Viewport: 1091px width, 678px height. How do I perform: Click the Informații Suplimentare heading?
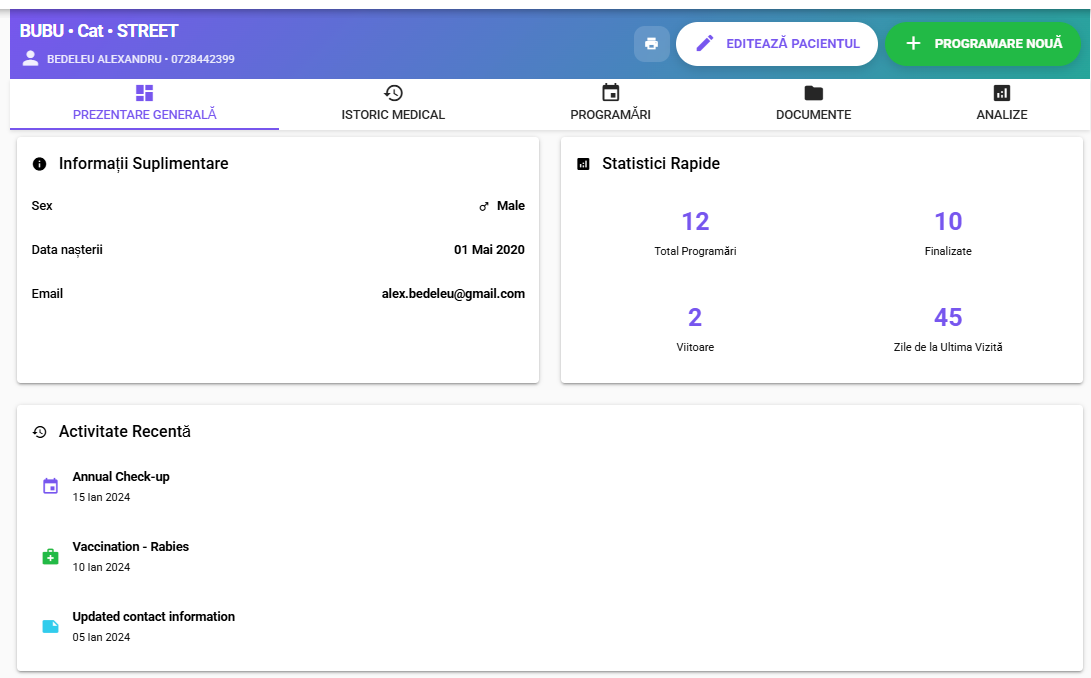pos(143,164)
